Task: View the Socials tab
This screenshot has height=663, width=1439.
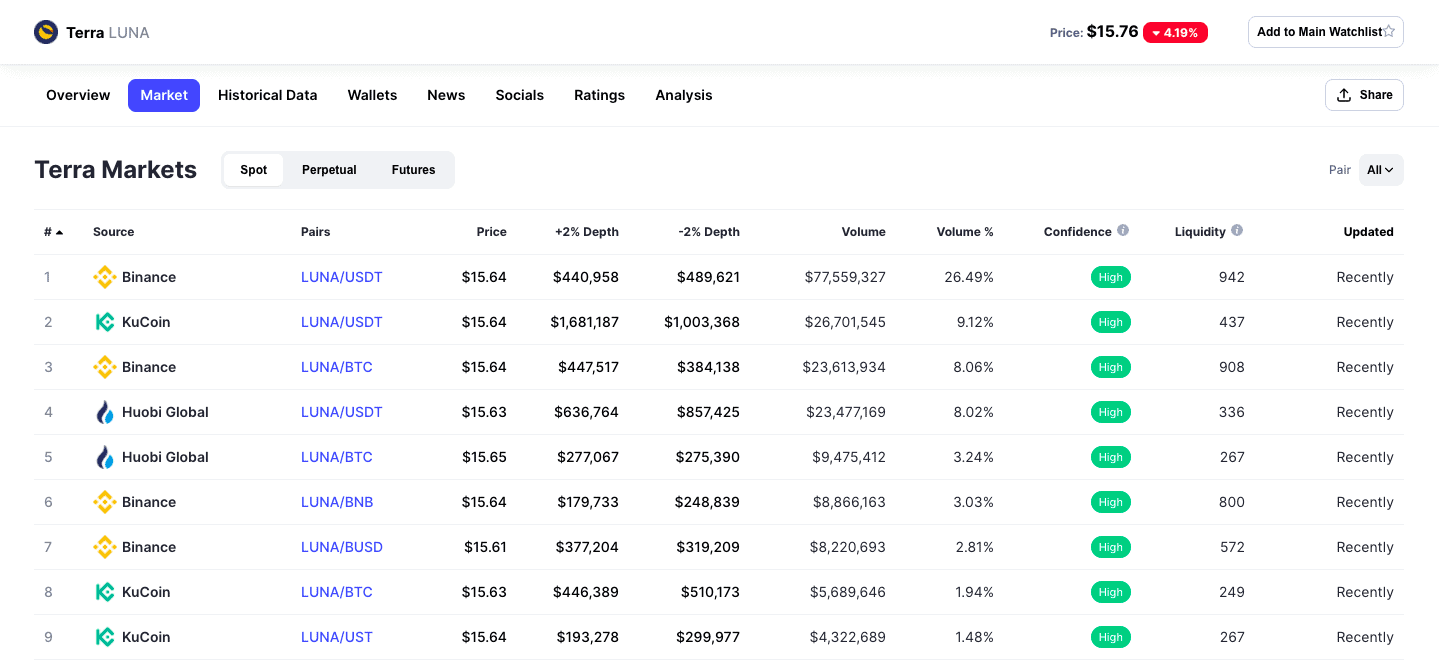Action: click(520, 95)
